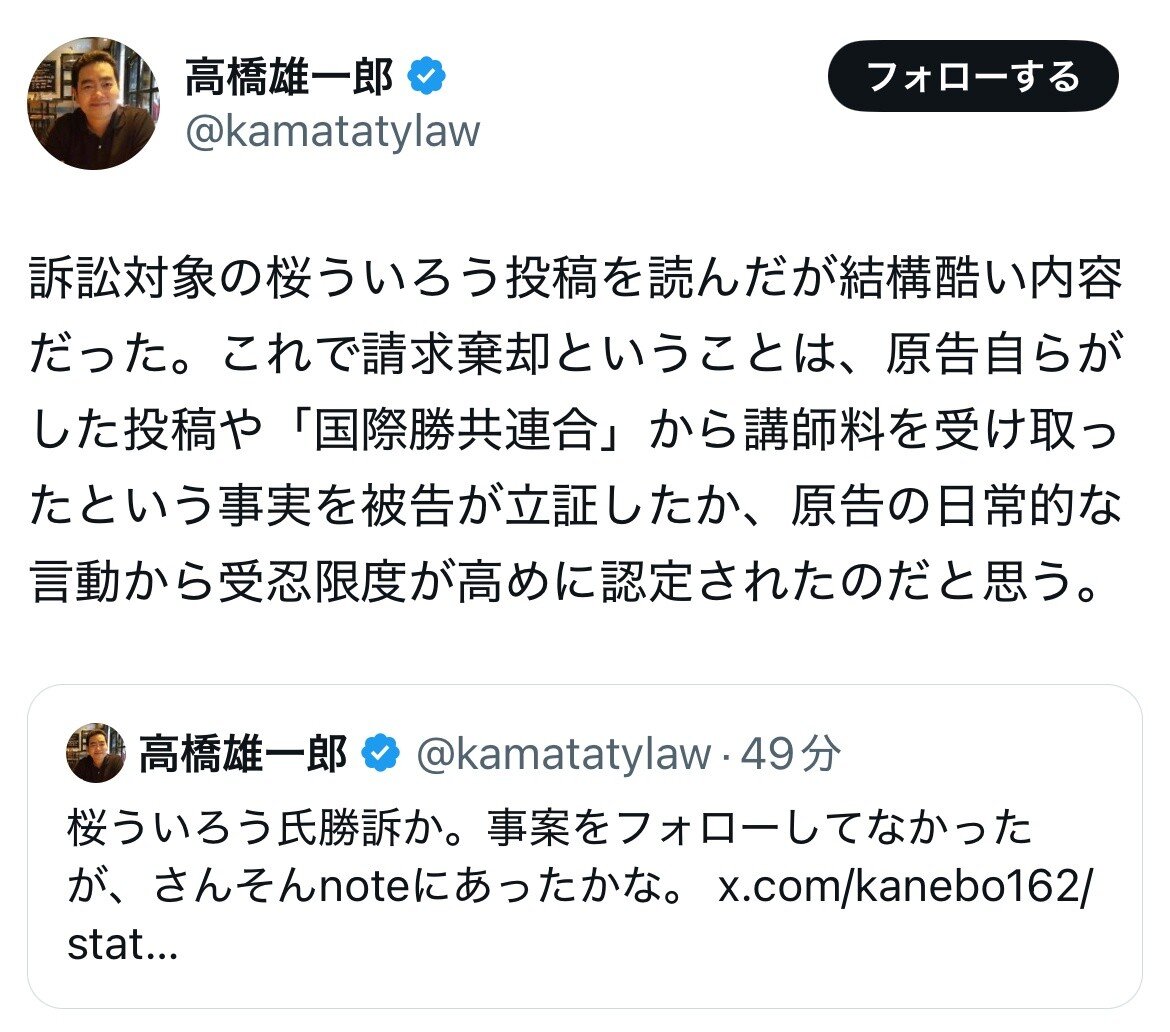This screenshot has height=1032, width=1170.
Task: Open the quoted post body starting 桜ういろう氏勝訴か
Action: (x=580, y=886)
